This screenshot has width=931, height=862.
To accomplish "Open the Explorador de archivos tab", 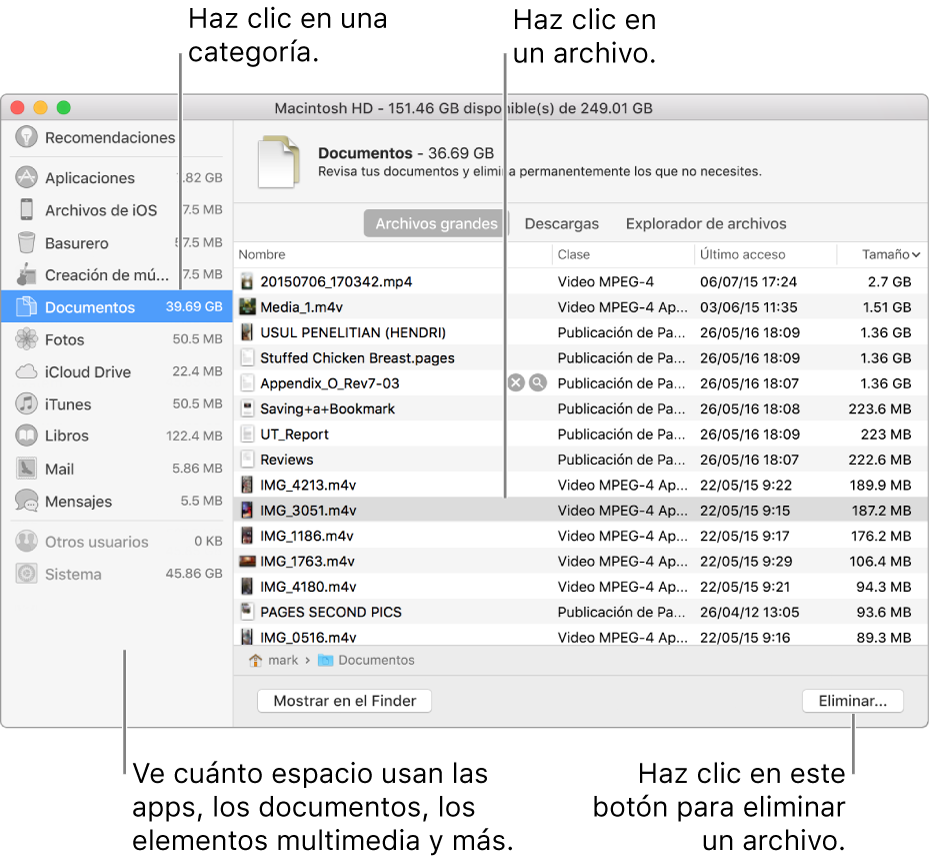I will (706, 224).
